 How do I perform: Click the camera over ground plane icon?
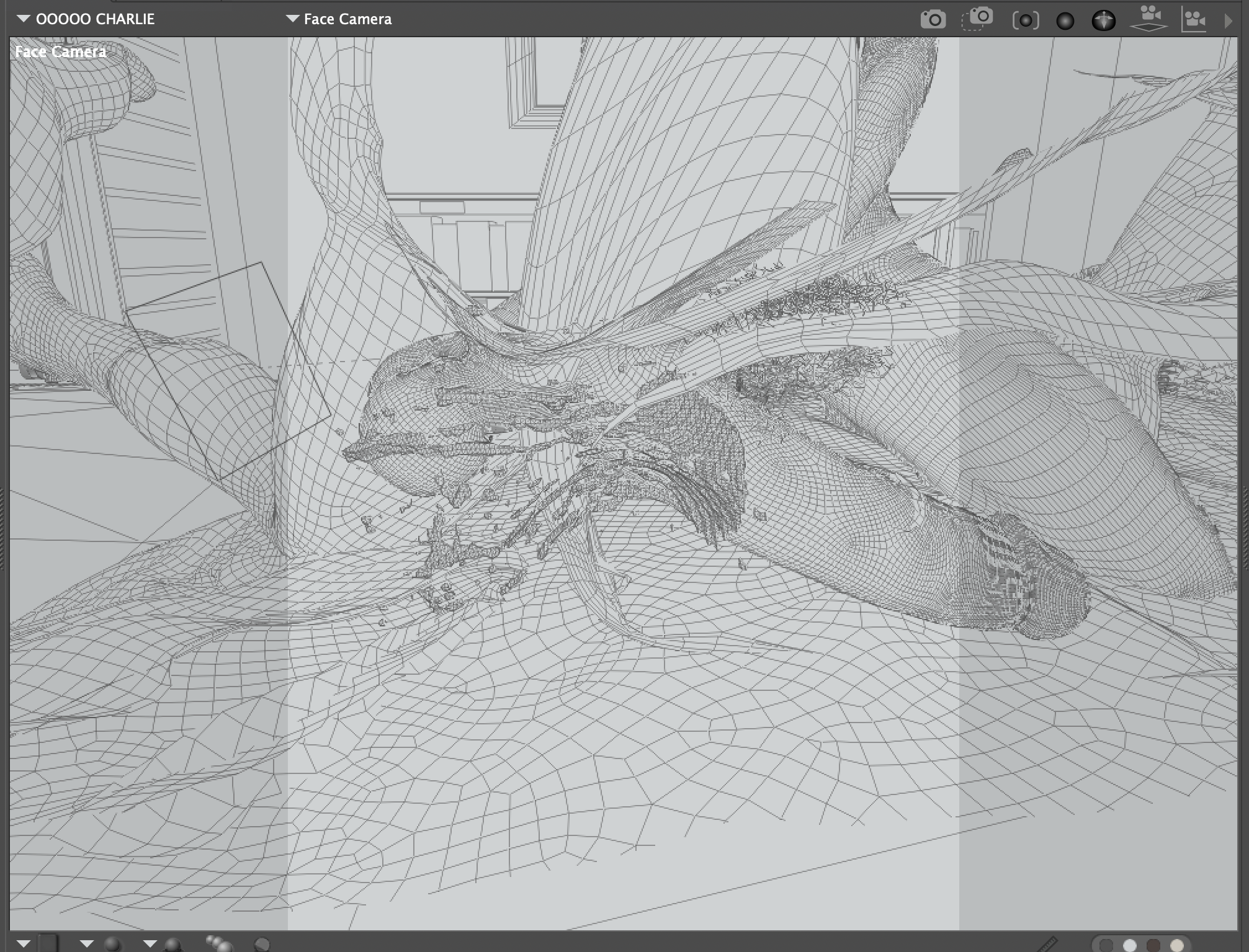[1149, 19]
